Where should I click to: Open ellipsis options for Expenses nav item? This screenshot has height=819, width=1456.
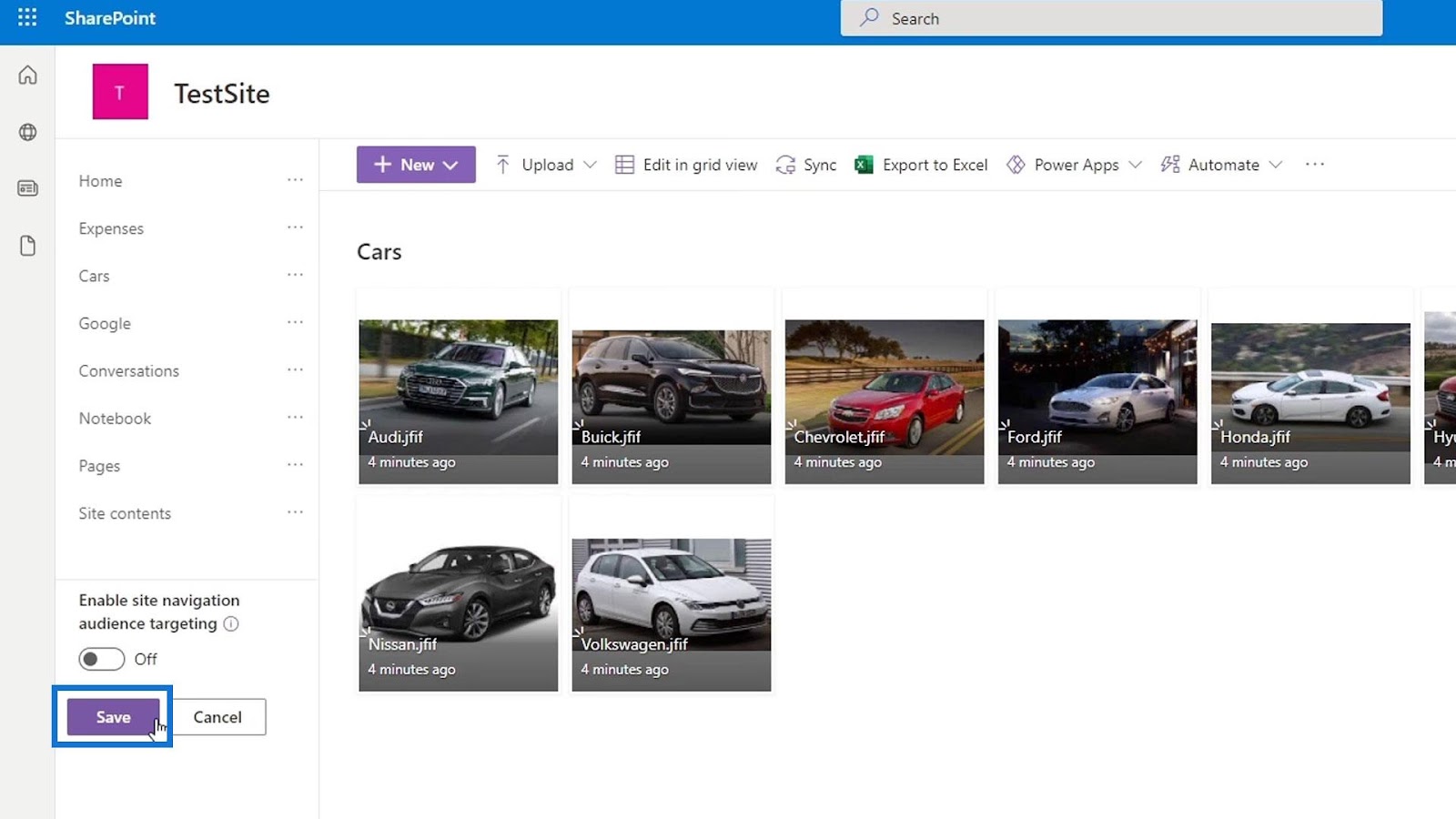tap(295, 227)
